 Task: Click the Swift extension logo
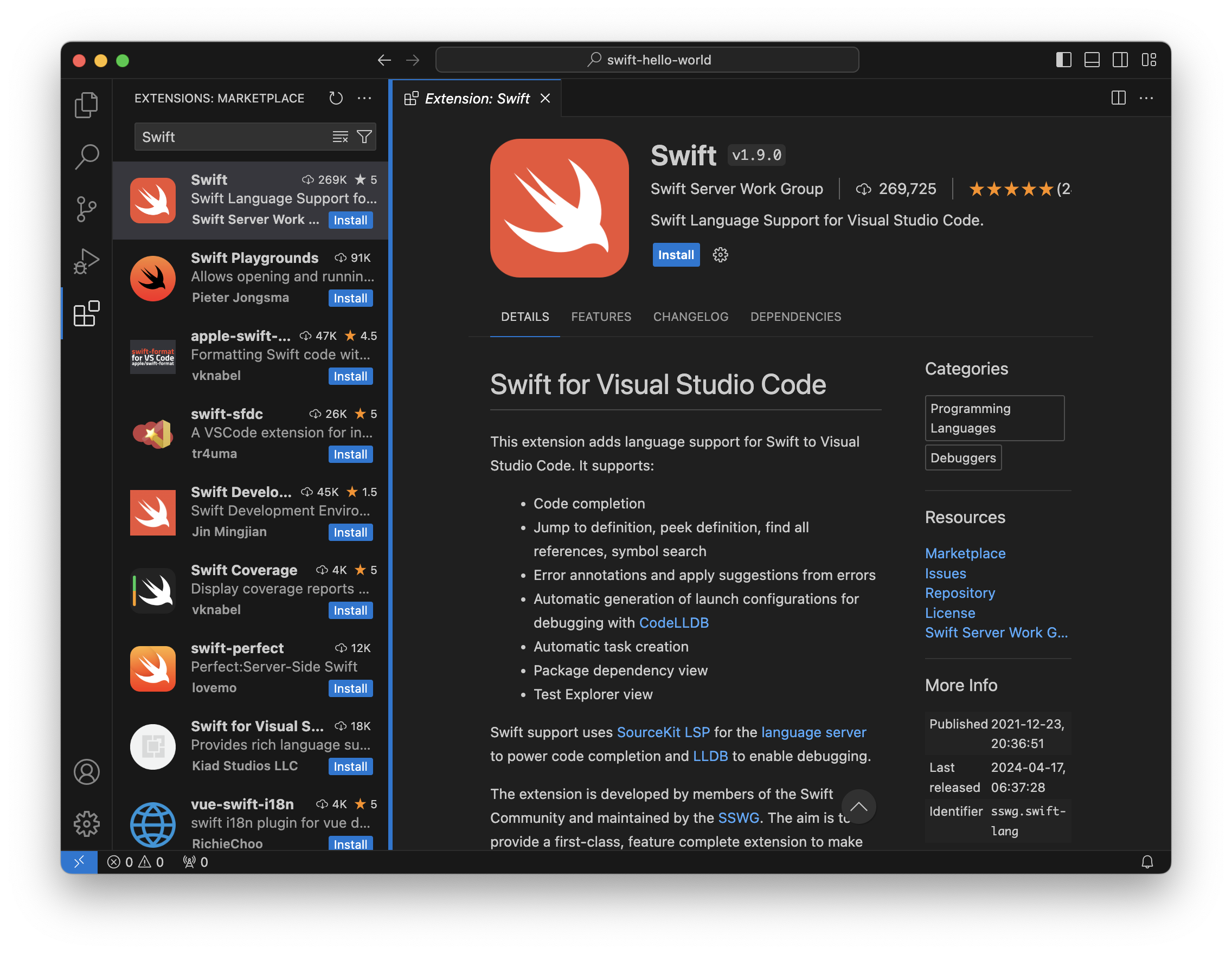(560, 208)
